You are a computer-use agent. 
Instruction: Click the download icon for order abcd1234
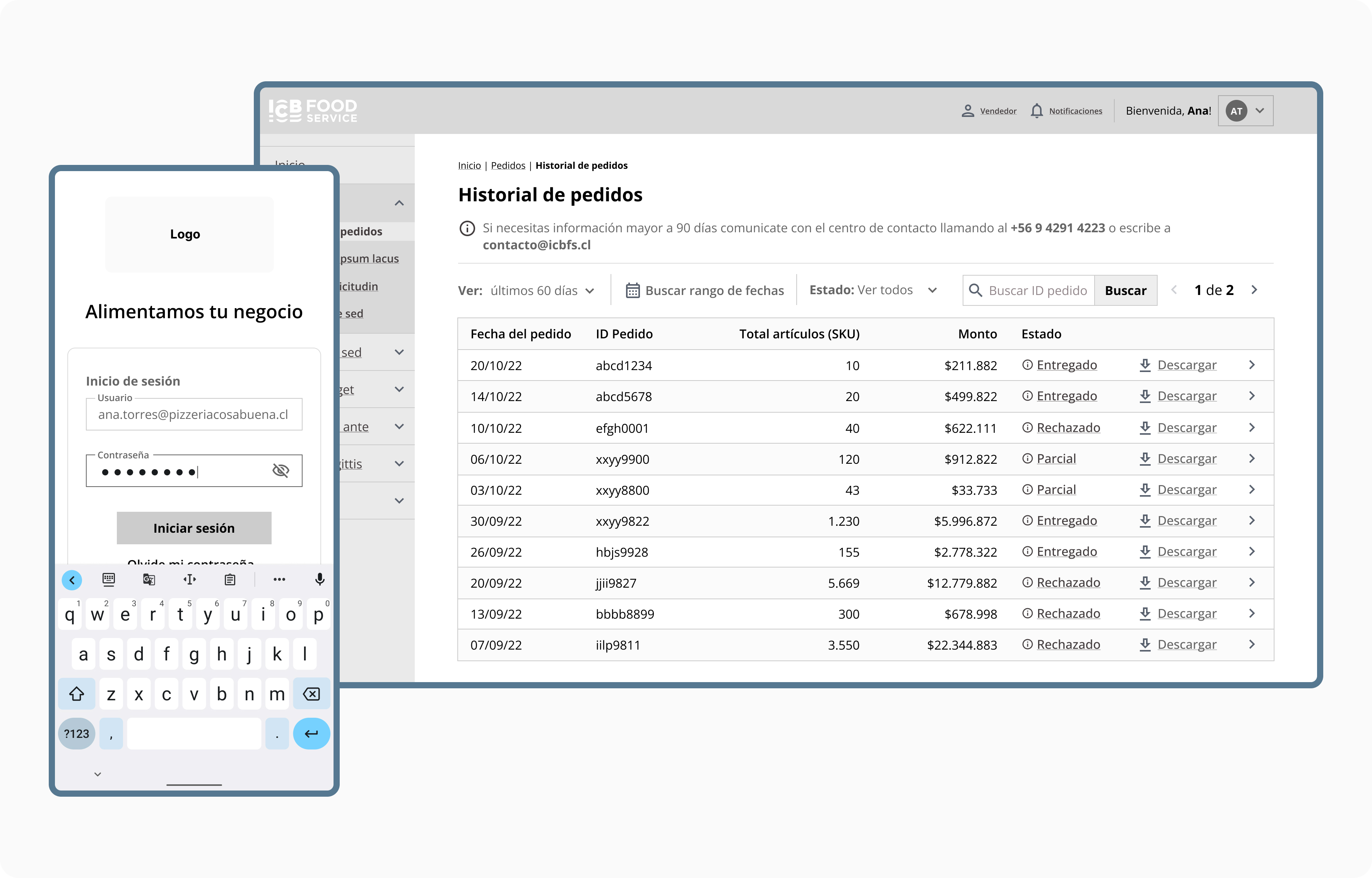tap(1144, 365)
